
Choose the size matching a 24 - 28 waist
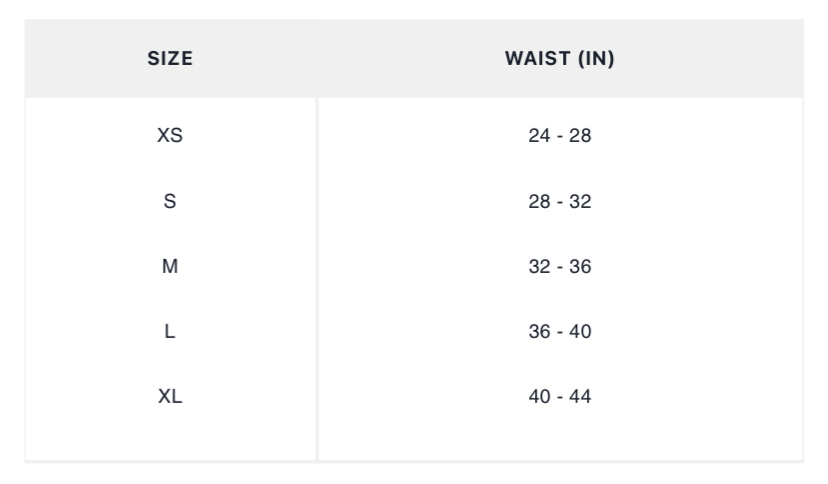170,136
